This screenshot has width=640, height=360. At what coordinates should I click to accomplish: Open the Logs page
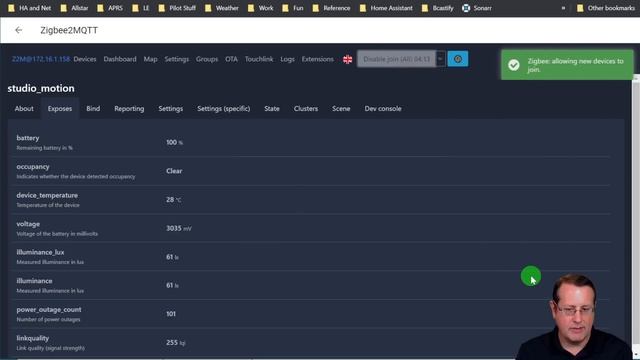[287, 59]
